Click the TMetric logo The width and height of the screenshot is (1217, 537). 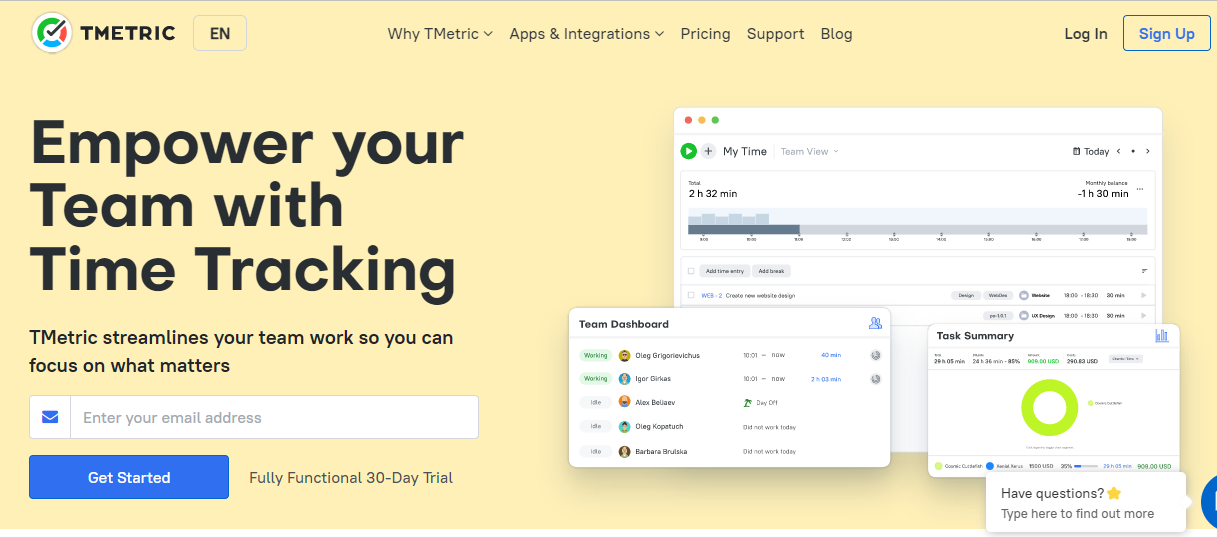tap(104, 33)
